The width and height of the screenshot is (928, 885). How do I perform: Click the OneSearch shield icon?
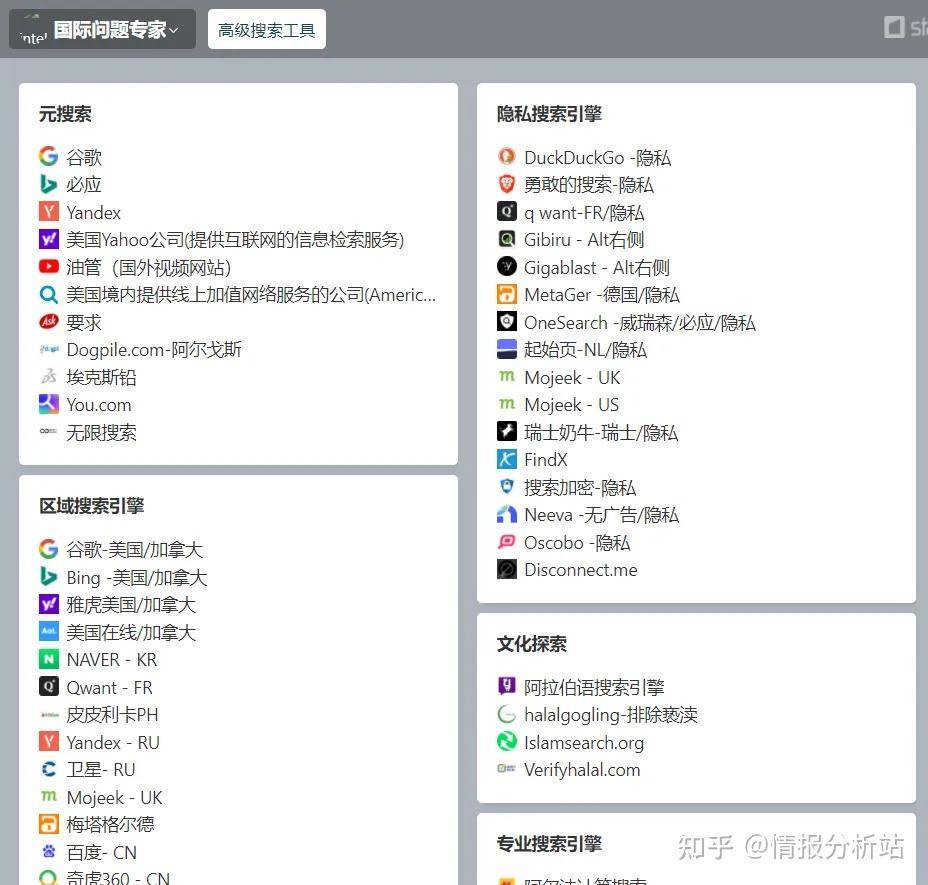coord(507,321)
